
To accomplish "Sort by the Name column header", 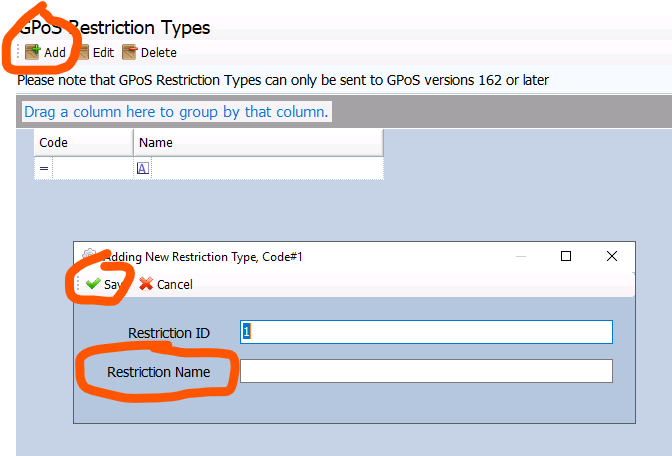I will tap(258, 143).
